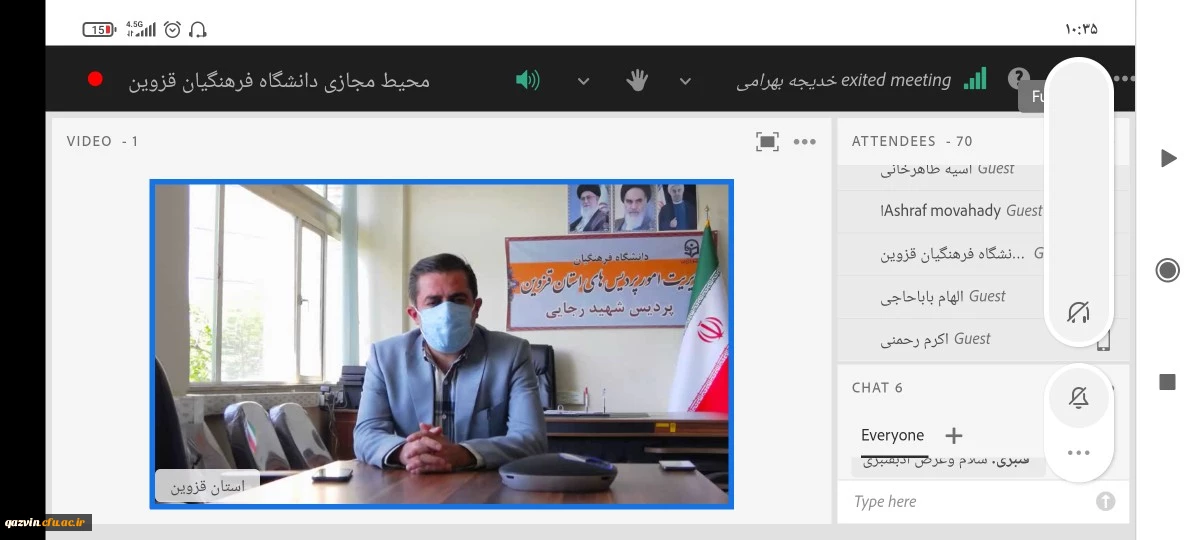1200x540 pixels.
Task: Select the Everyone chat tab
Action: pyautogui.click(x=892, y=435)
